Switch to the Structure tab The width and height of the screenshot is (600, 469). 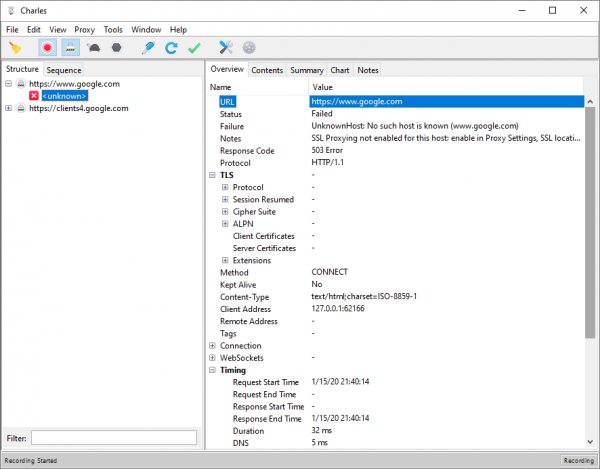point(22,69)
